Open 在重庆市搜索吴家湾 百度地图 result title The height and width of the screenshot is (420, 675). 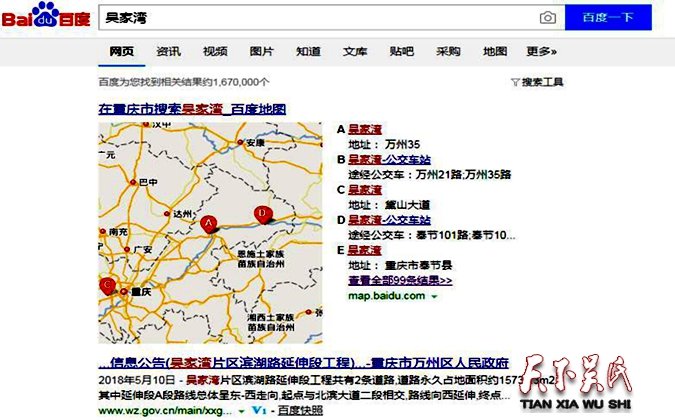pyautogui.click(x=192, y=108)
